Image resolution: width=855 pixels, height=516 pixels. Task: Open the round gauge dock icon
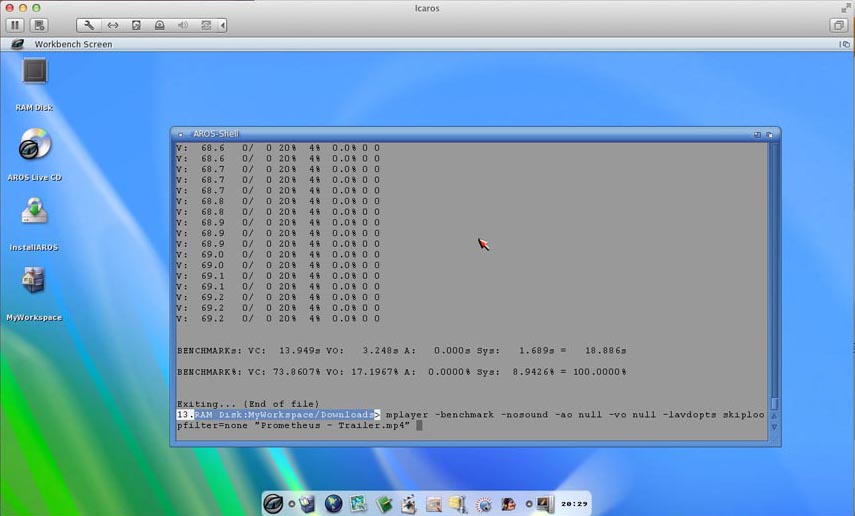483,503
